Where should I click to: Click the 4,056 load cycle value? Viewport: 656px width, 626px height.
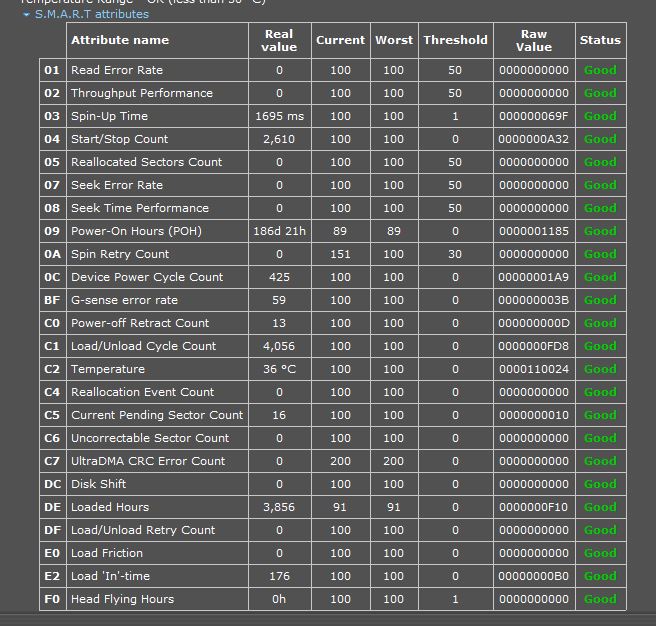coord(279,346)
